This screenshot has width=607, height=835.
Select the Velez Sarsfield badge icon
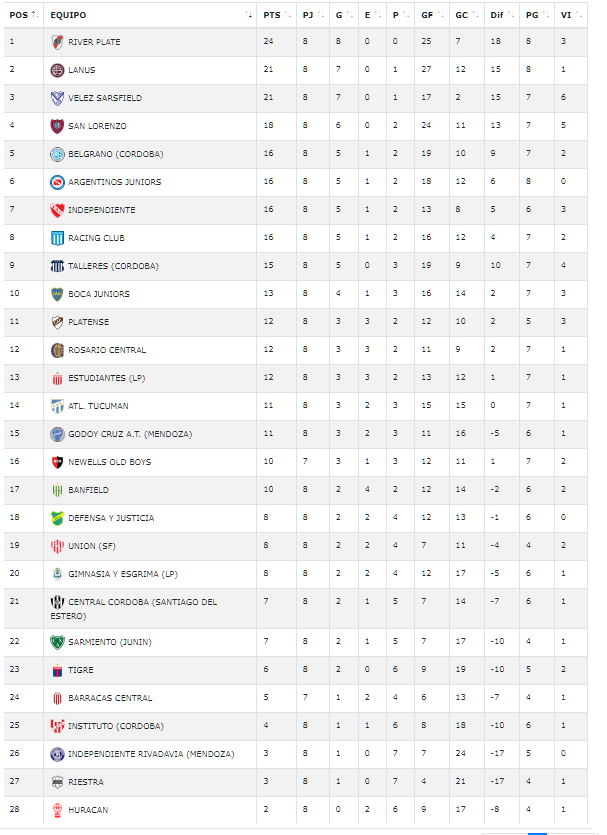click(x=57, y=98)
